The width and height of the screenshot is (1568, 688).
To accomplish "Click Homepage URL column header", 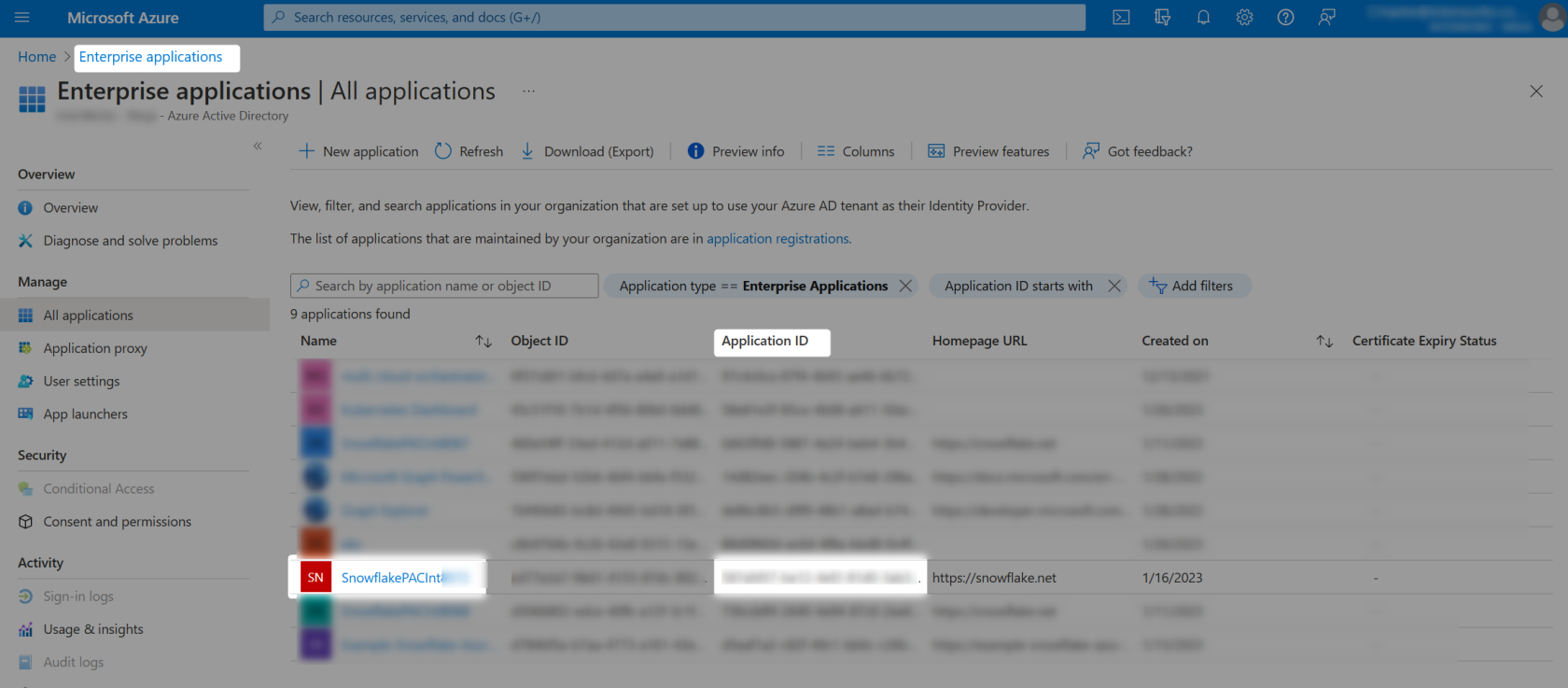I will click(979, 341).
